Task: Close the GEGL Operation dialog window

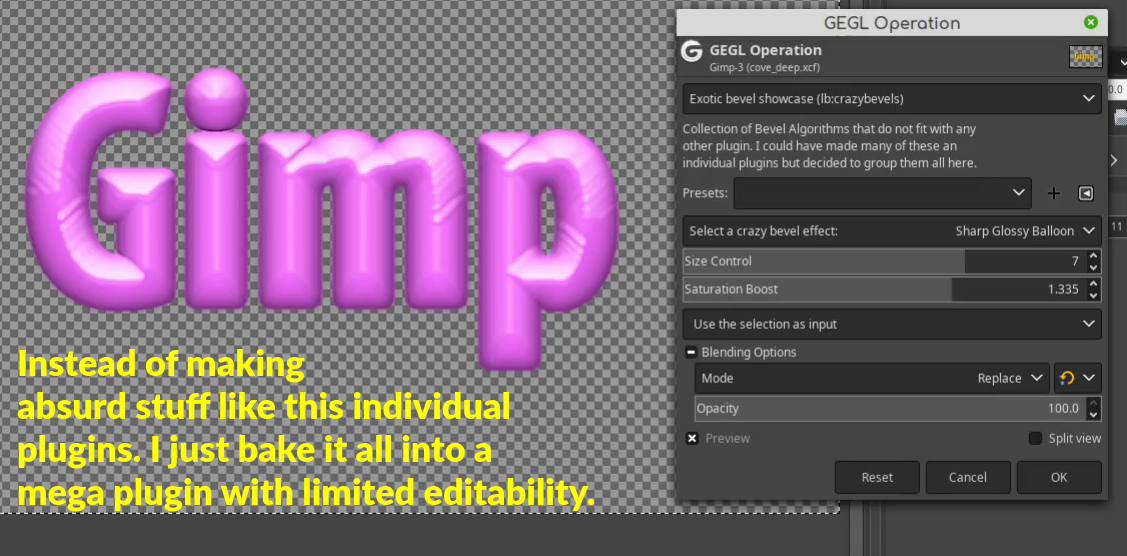Action: 1090,22
